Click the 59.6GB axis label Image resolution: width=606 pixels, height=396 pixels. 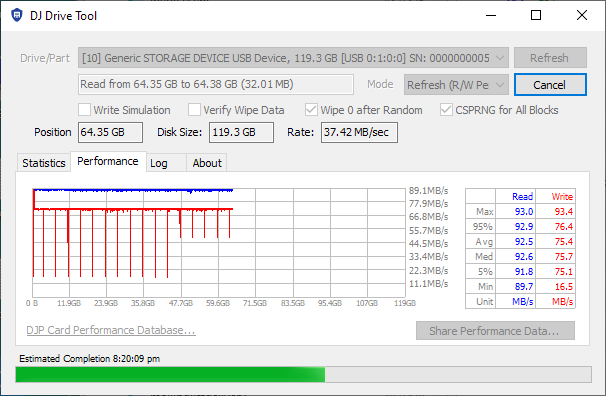pyautogui.click(x=218, y=303)
